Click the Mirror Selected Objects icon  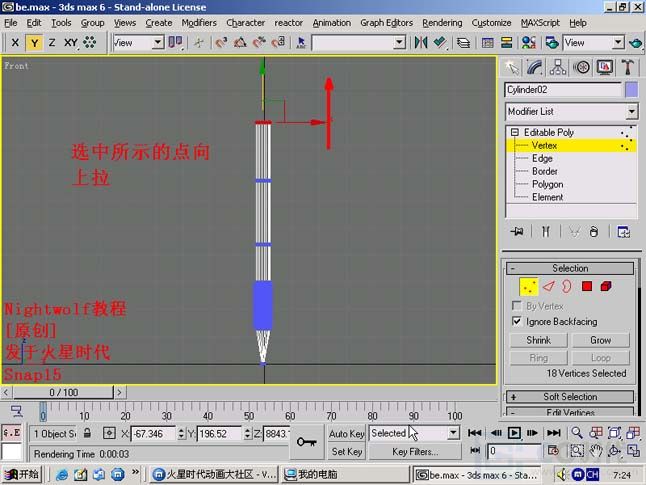click(421, 42)
